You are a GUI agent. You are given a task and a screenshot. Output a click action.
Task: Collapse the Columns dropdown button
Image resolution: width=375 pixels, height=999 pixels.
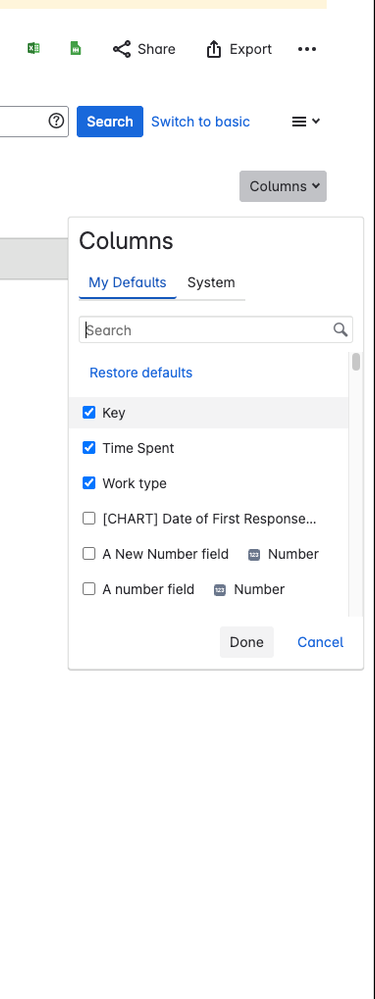(x=283, y=186)
